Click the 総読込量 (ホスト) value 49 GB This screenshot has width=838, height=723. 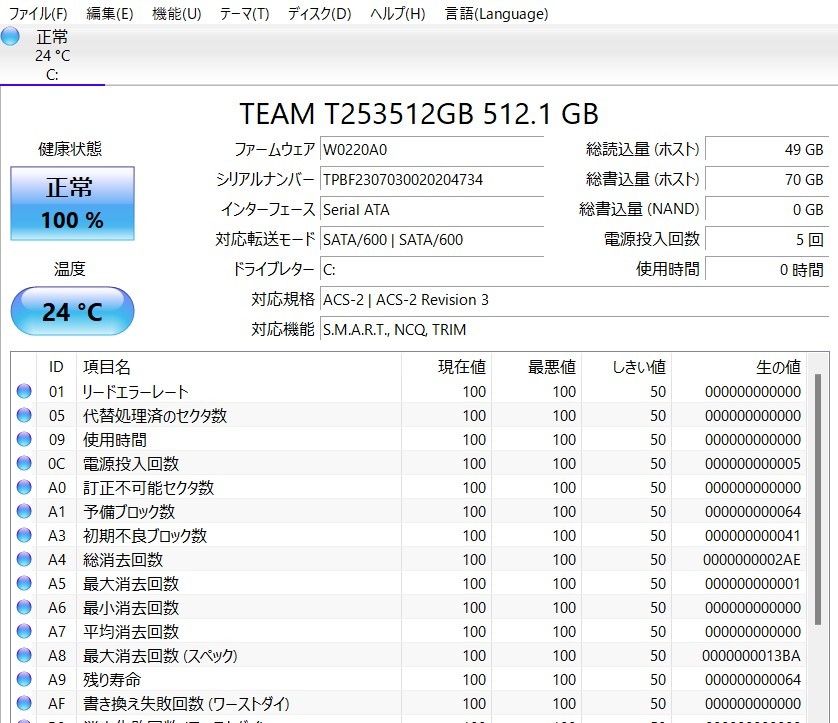(x=767, y=149)
